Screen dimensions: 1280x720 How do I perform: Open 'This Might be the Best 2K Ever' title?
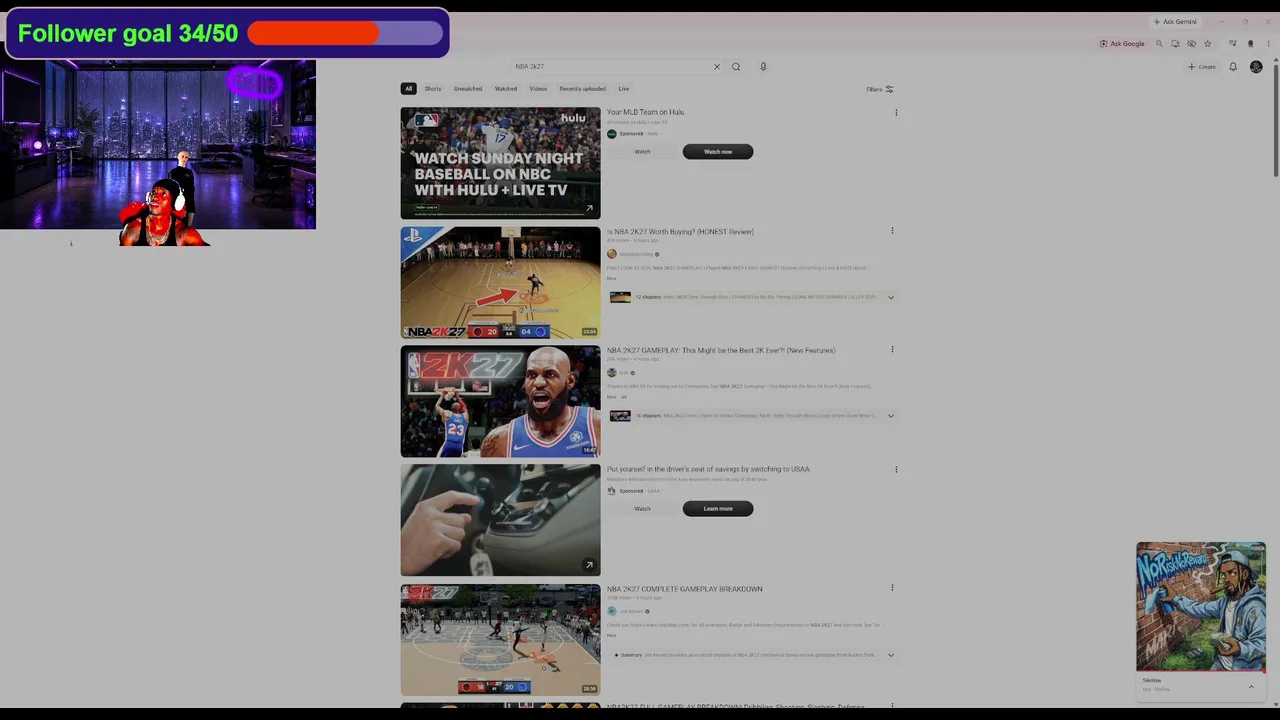[x=721, y=351]
